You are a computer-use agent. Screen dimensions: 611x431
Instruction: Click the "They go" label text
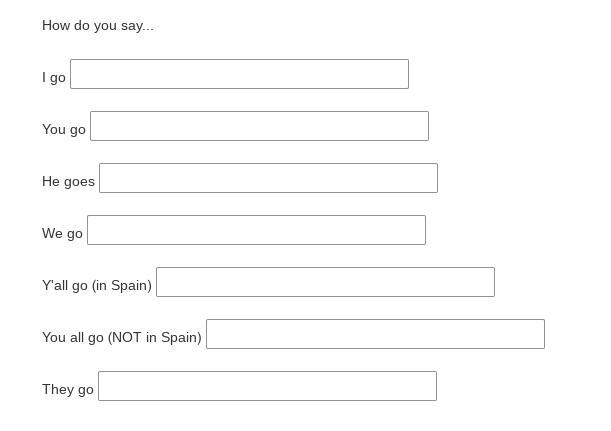click(68, 389)
